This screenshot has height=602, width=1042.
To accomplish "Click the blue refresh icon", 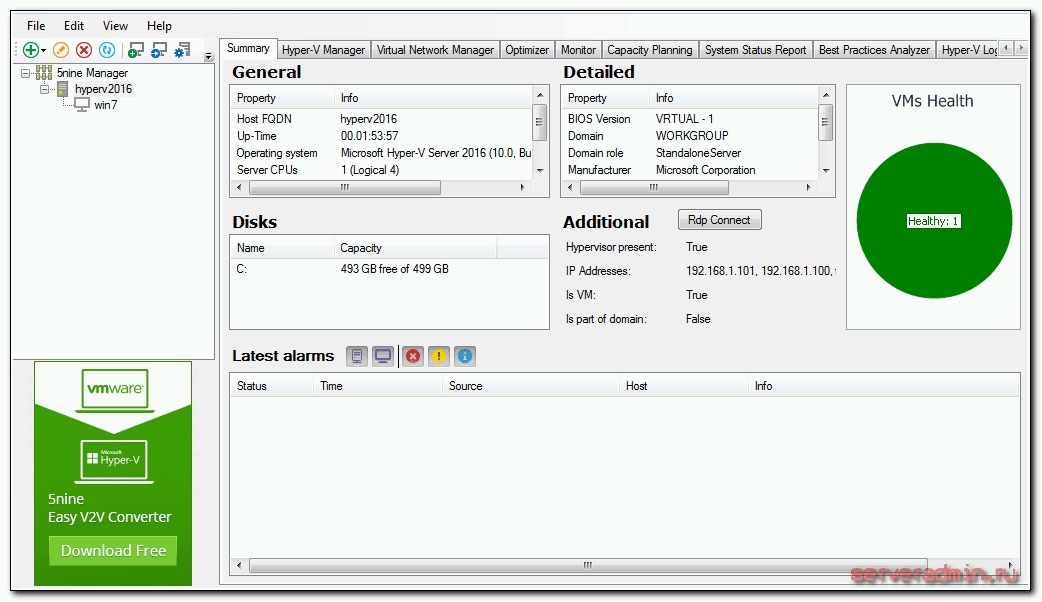I will point(107,50).
